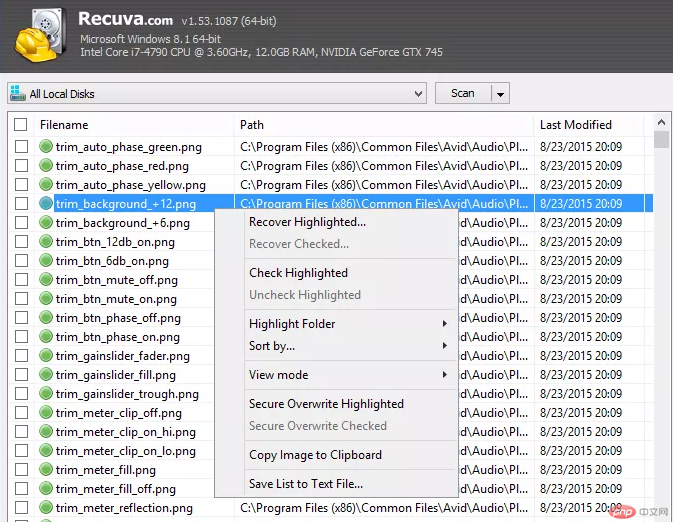Screen dimensions: 673x522
Task: Click green status circle for trim_background_+6.png
Action: (46, 222)
